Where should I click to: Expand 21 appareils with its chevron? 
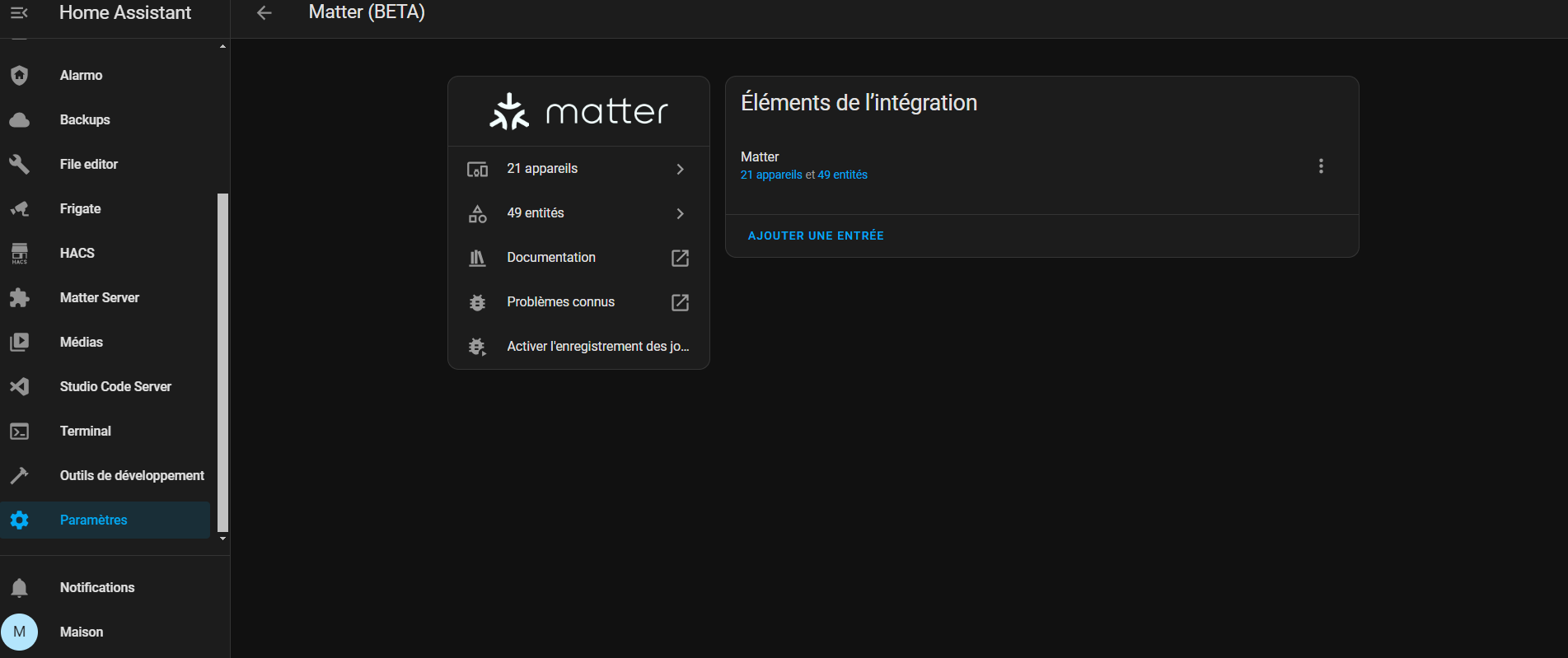680,169
